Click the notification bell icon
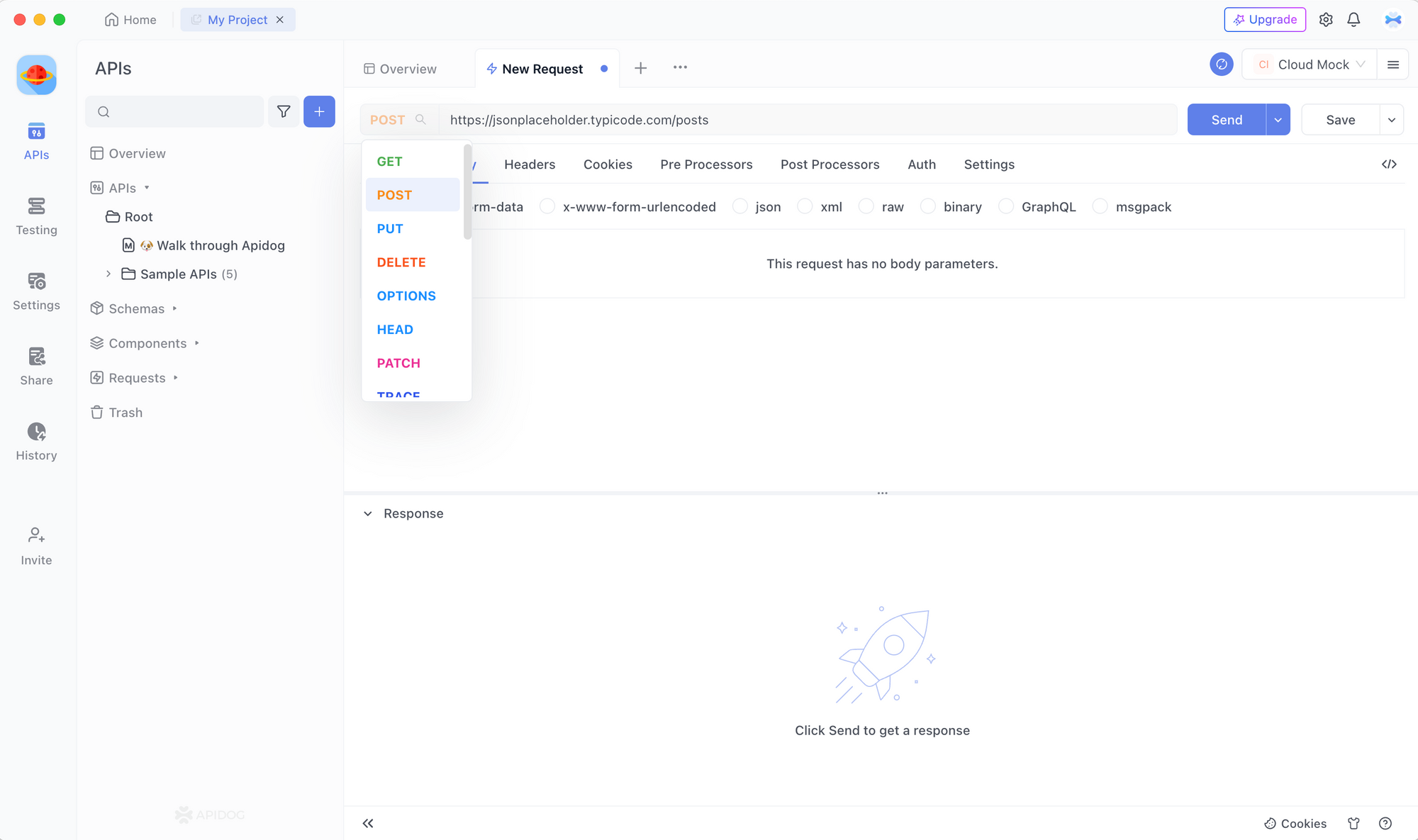 1355,20
